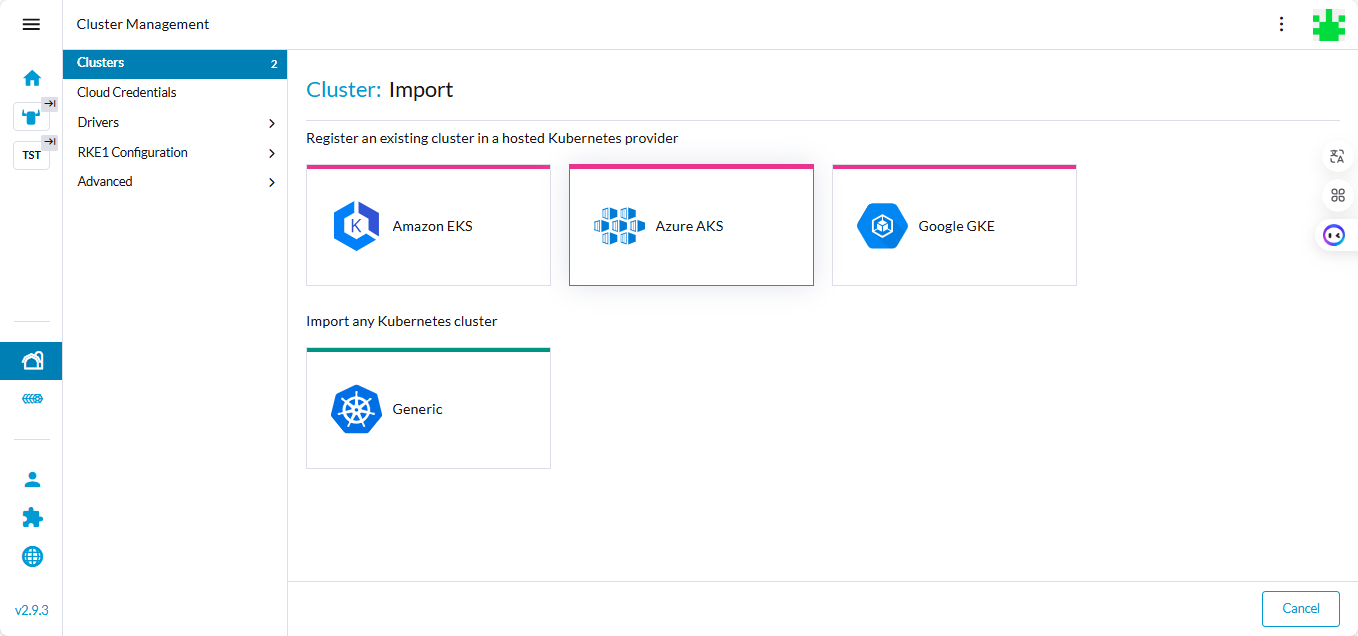The width and height of the screenshot is (1358, 636).
Task: Choose the Generic label
Action: click(x=417, y=409)
